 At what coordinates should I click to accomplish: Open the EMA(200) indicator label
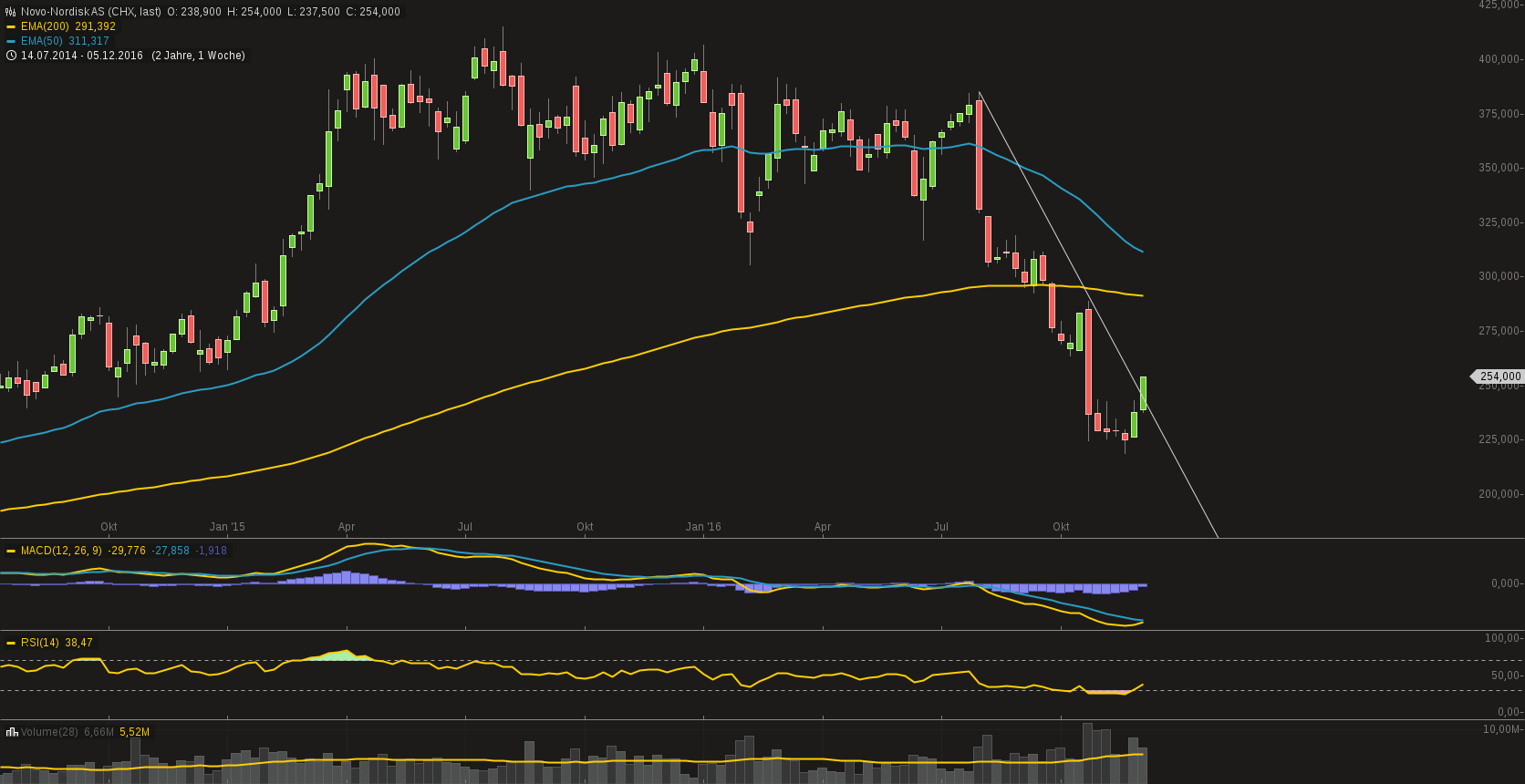pyautogui.click(x=45, y=26)
